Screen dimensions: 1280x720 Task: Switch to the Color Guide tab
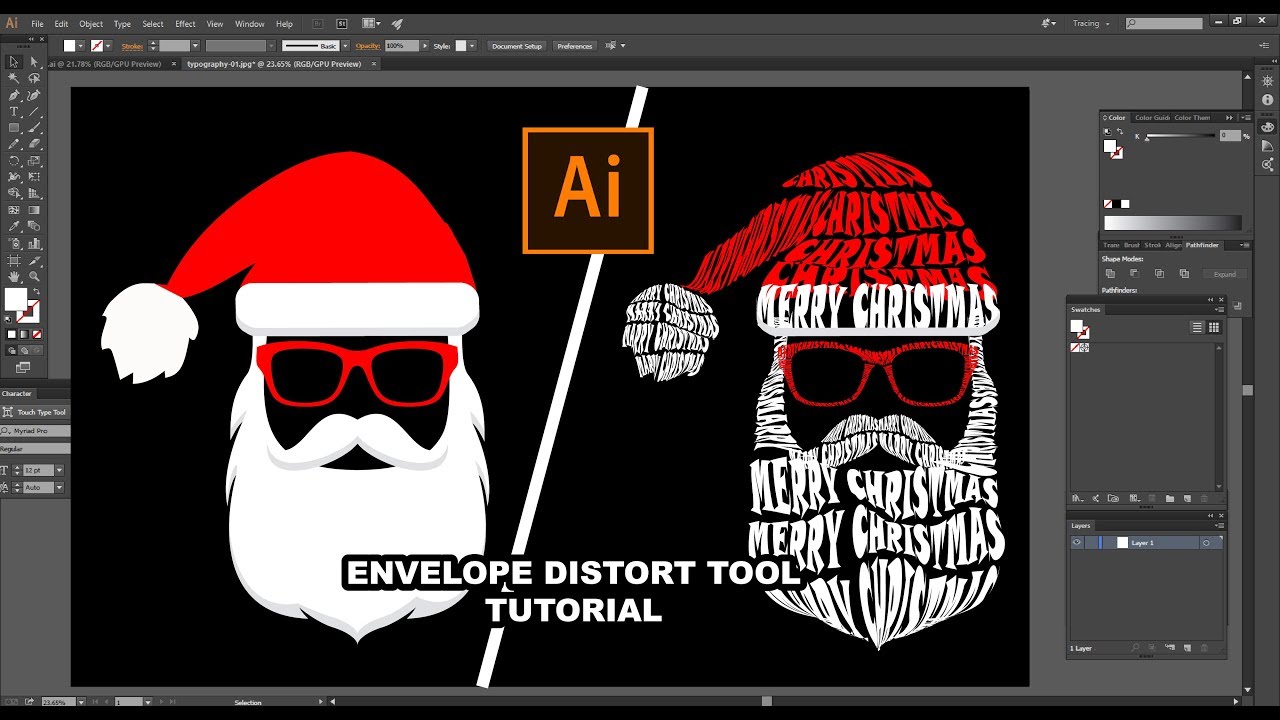coord(1152,118)
